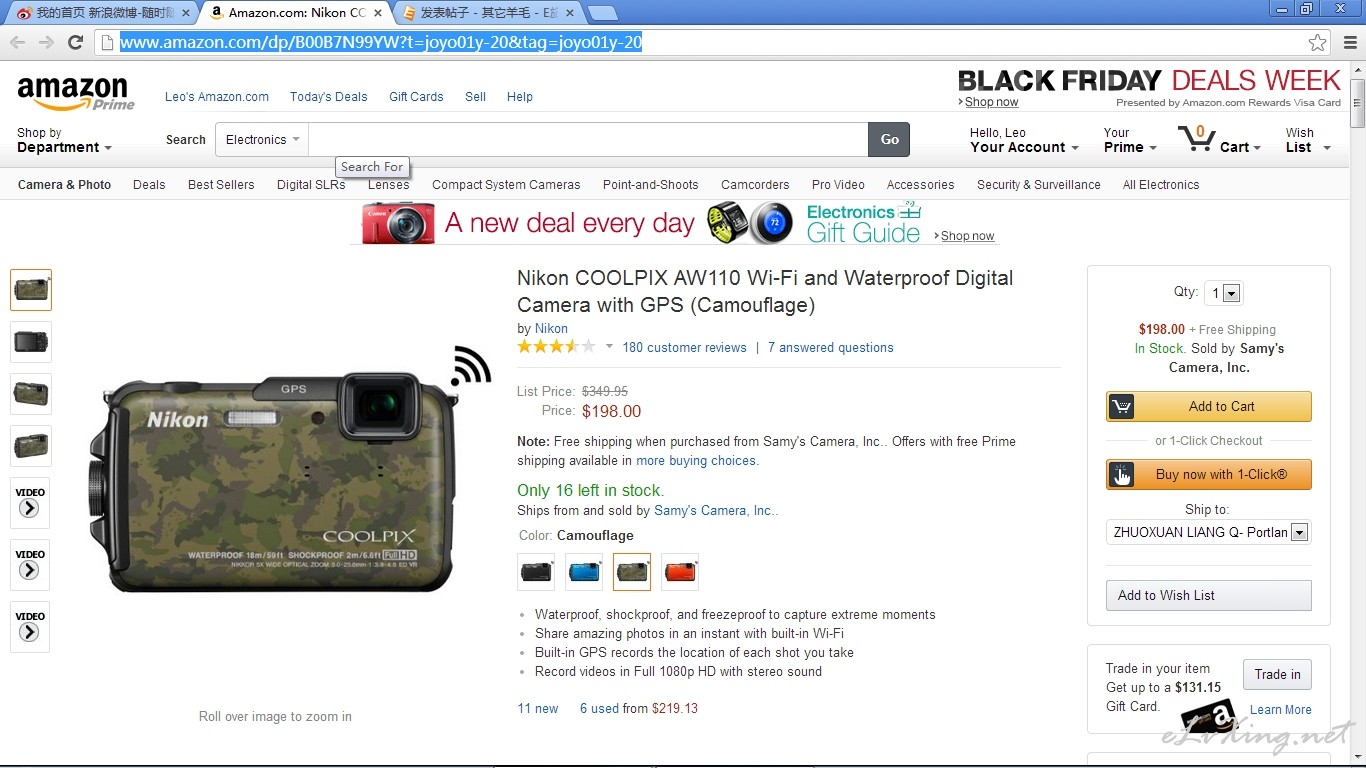
Task: Open 180 customer reviews link
Action: 684,348
